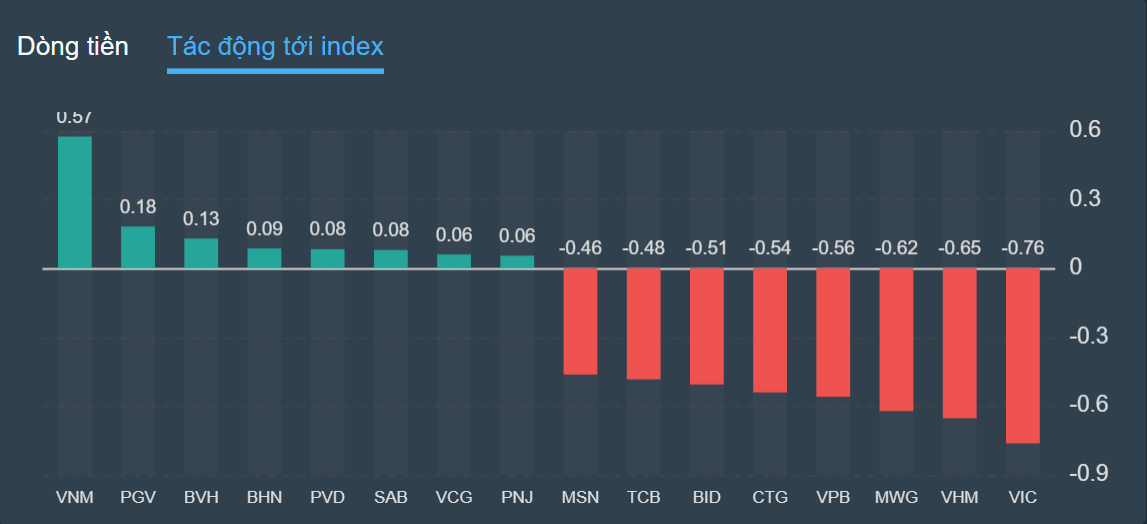Click the PNJ green bar
Screen dimensions: 1147x524
(x=517, y=262)
